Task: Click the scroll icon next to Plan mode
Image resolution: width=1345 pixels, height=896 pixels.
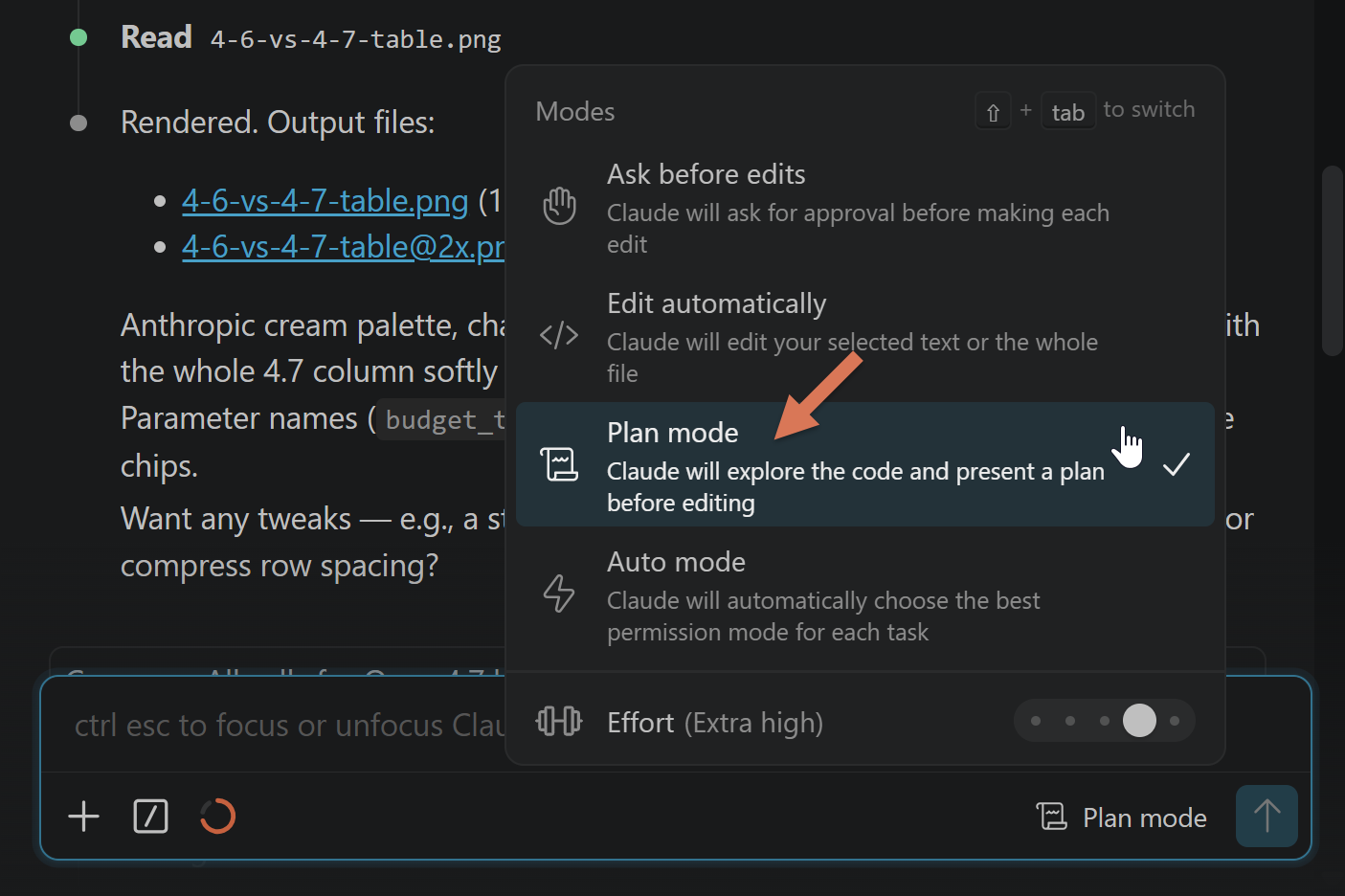Action: 559,464
